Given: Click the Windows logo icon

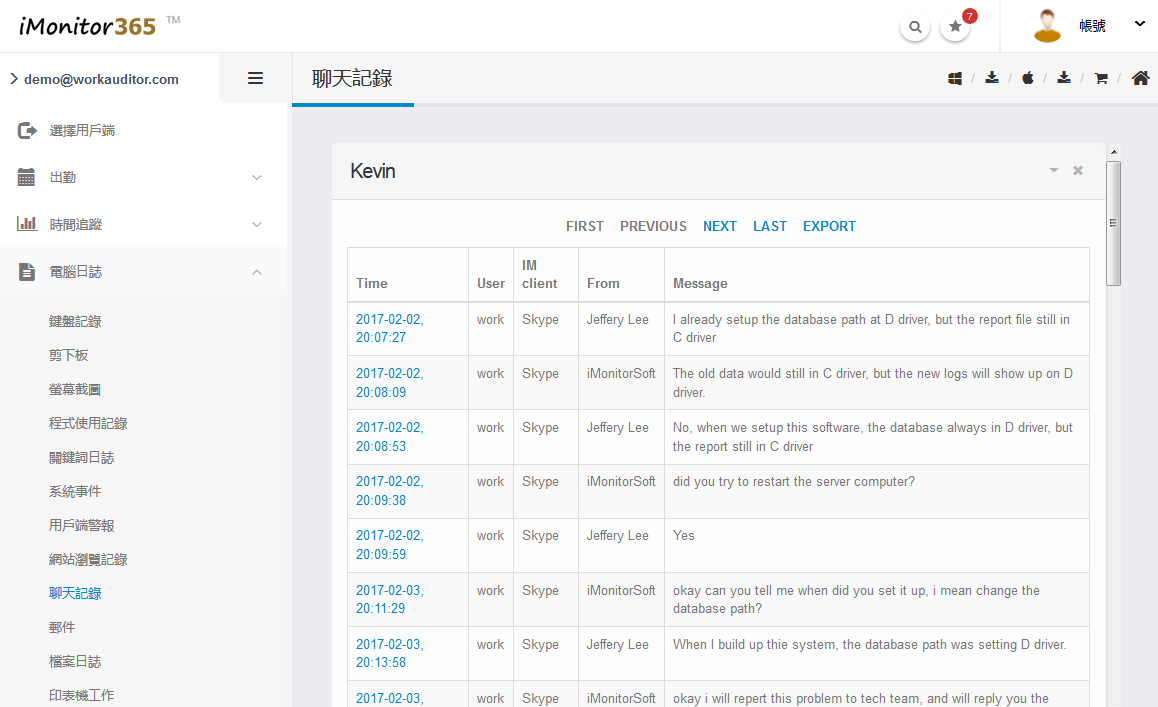Looking at the screenshot, I should tap(955, 78).
